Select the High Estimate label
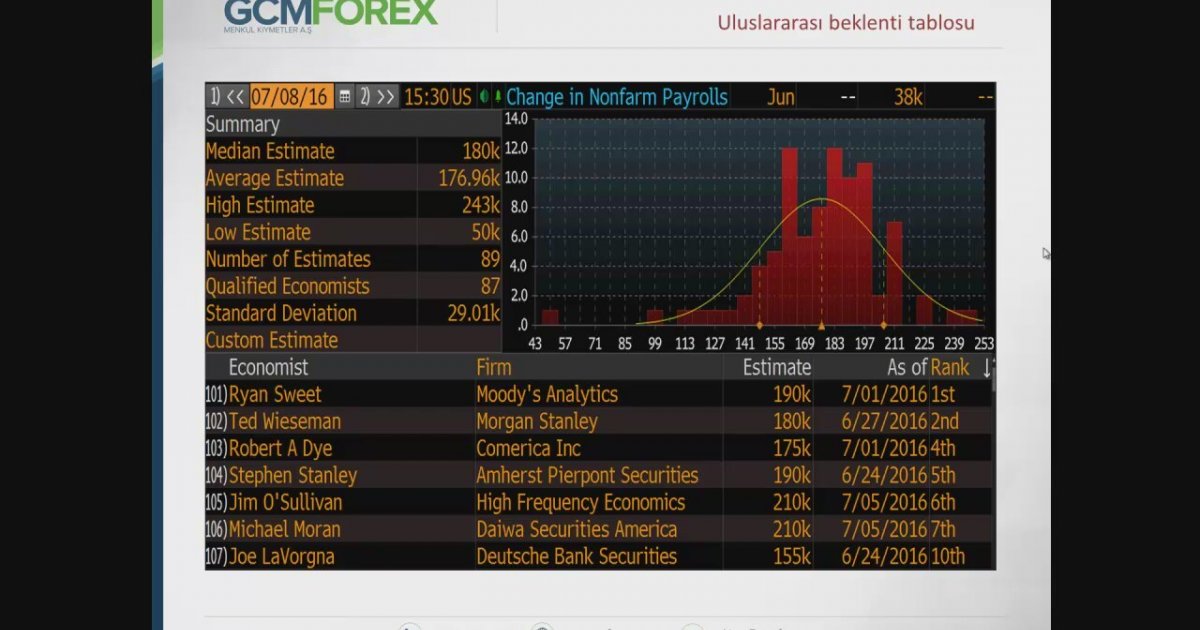The height and width of the screenshot is (630, 1200). [x=260, y=205]
